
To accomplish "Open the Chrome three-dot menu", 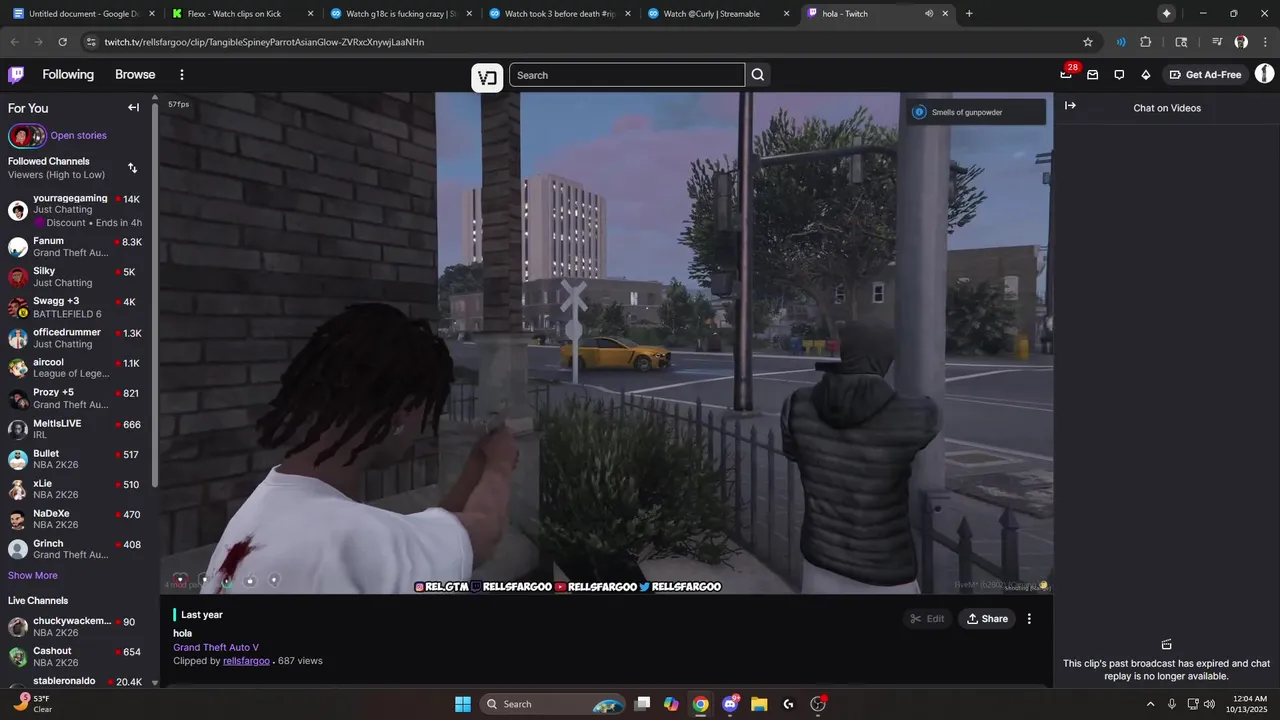I will pyautogui.click(x=1264, y=42).
